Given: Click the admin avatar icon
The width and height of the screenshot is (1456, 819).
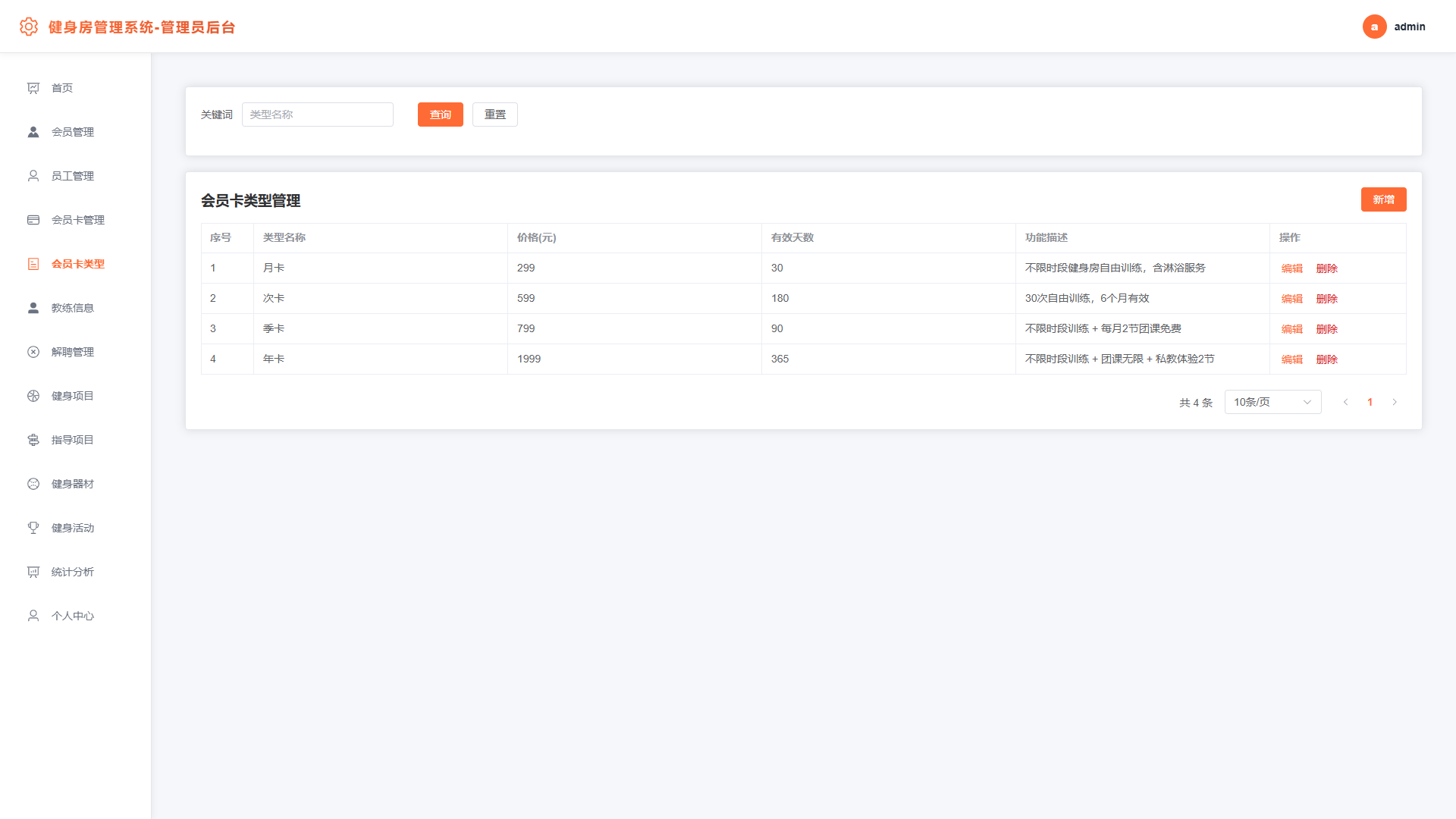Looking at the screenshot, I should 1374,27.
